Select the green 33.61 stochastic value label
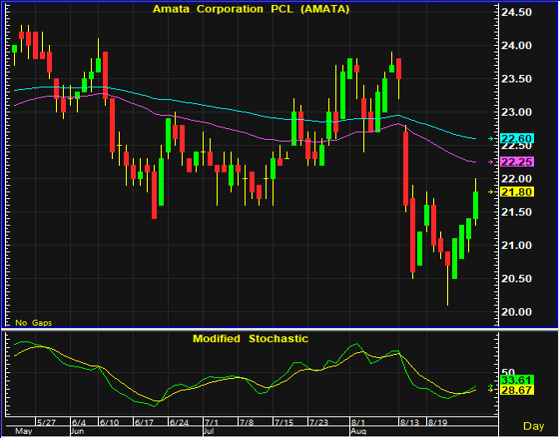Image resolution: width=560 pixels, height=438 pixels. pyautogui.click(x=517, y=380)
